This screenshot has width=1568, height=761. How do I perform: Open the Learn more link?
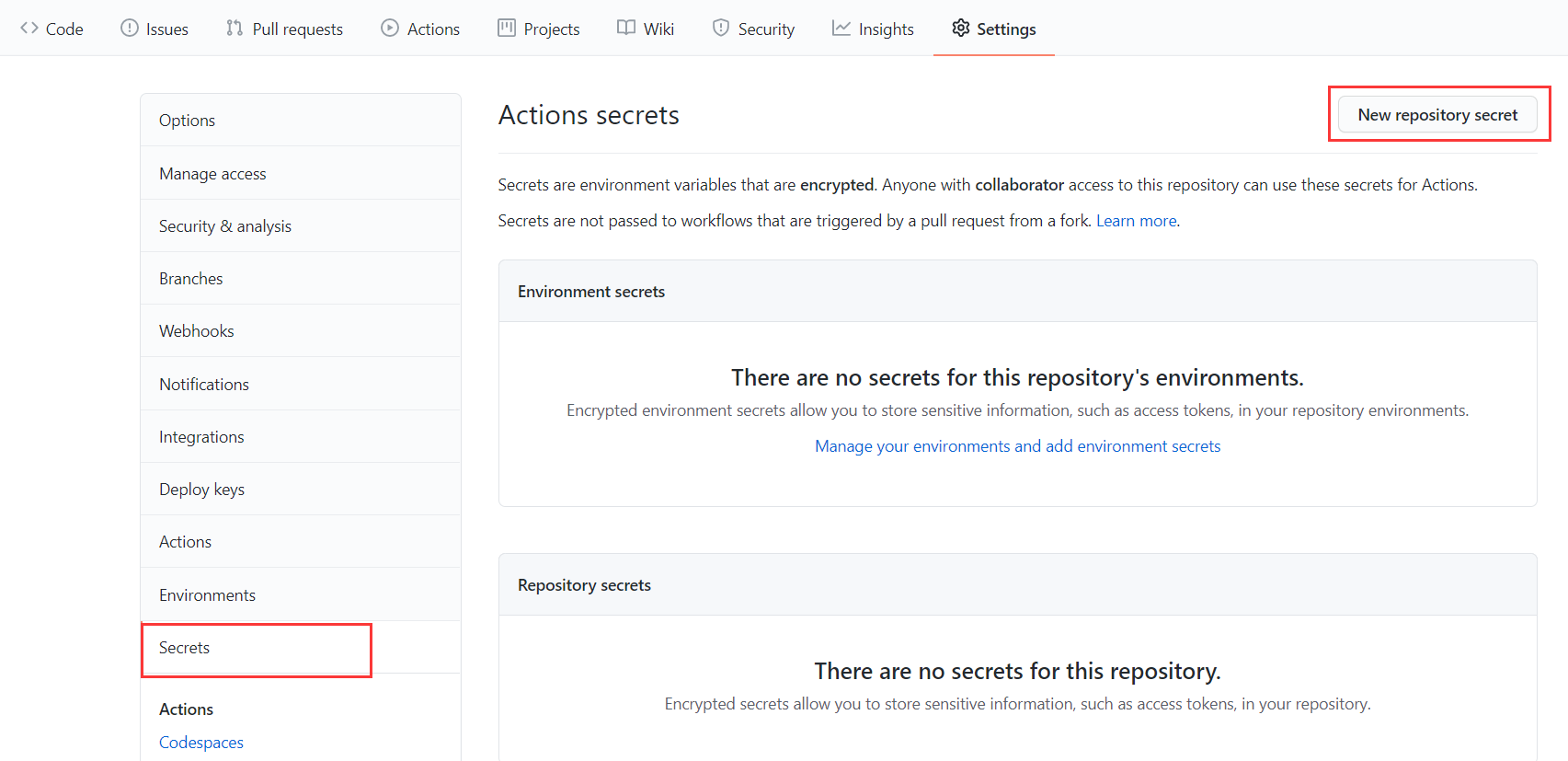point(1136,221)
